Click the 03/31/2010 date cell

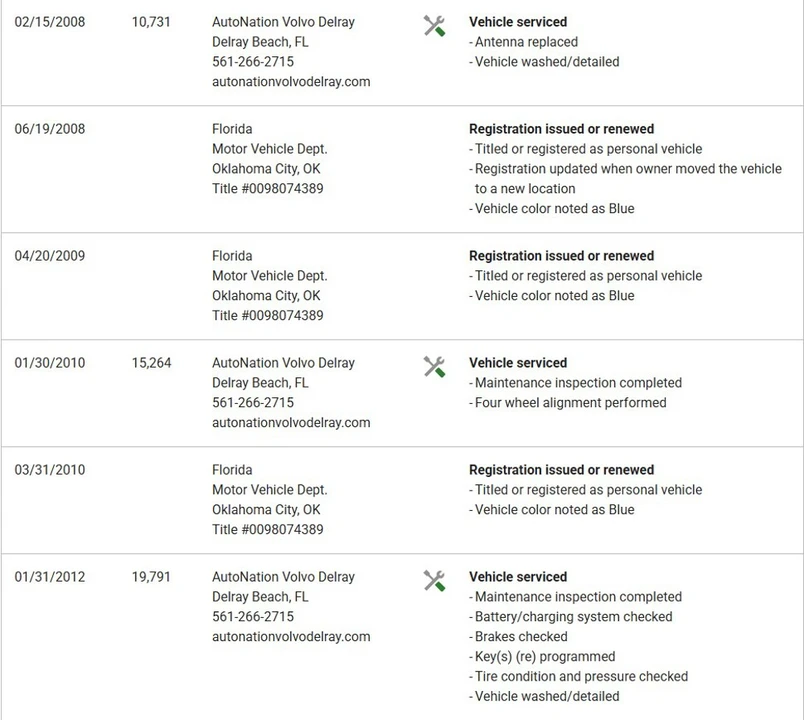(x=50, y=470)
